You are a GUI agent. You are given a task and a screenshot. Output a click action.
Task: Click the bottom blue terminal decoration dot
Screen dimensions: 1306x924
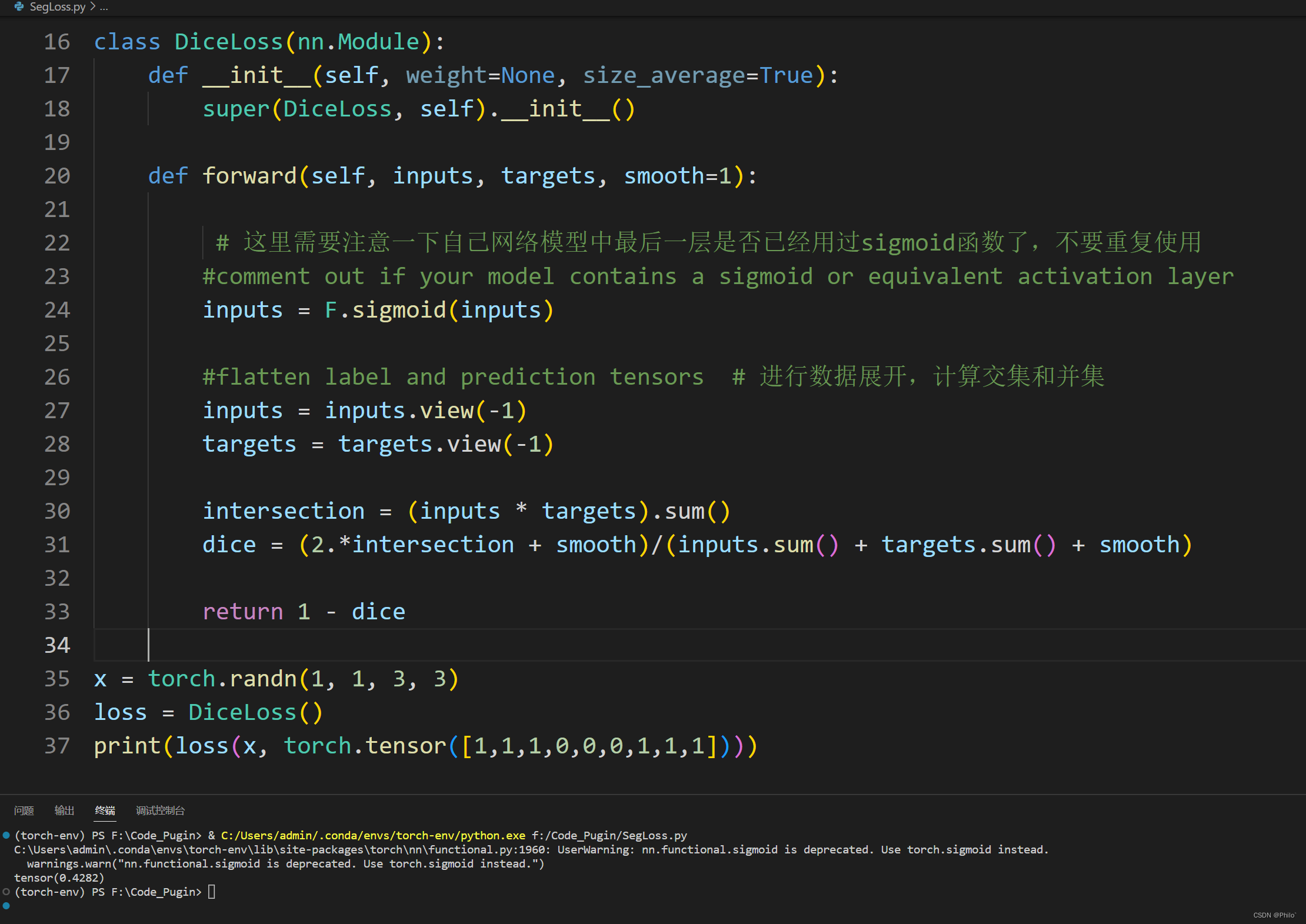click(x=6, y=906)
